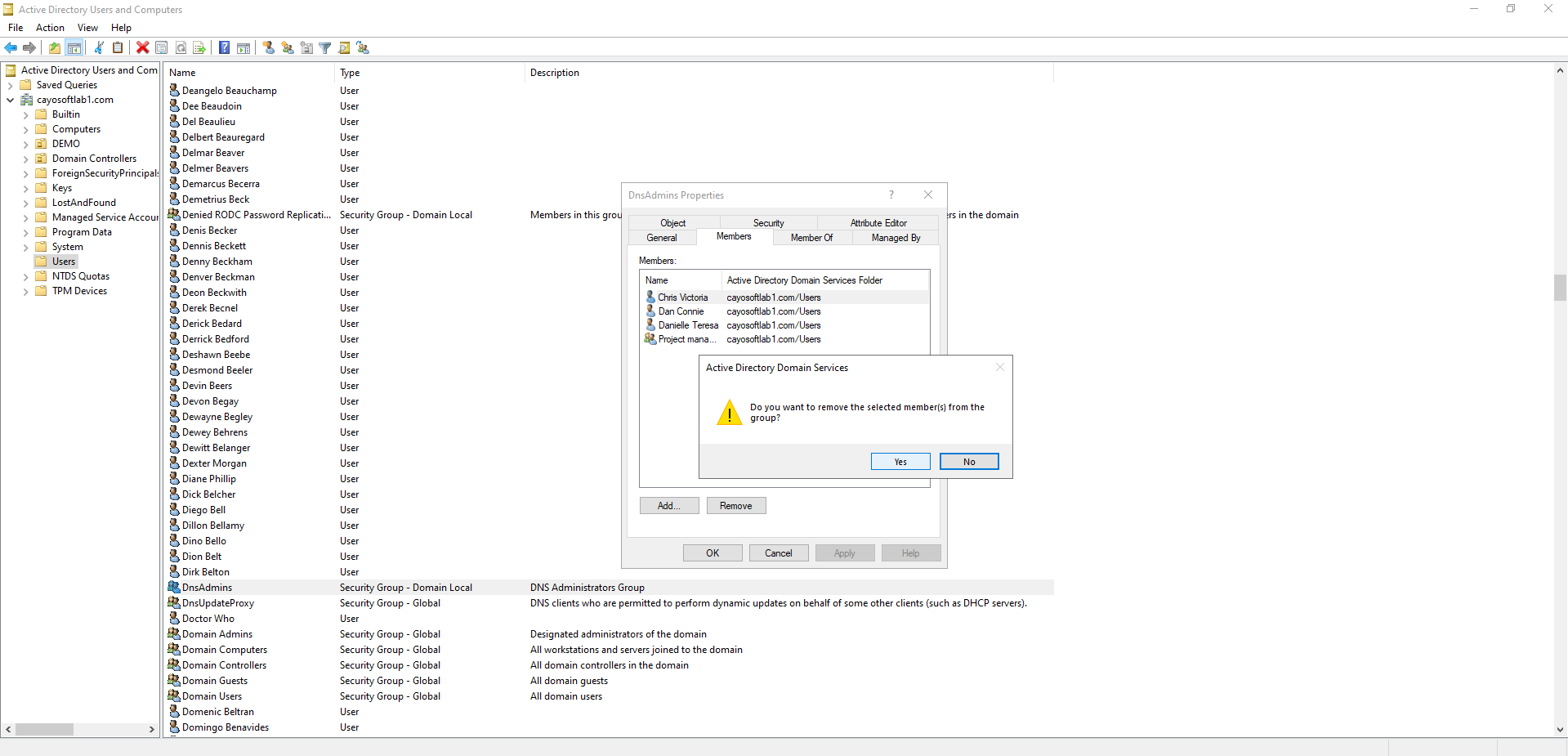
Task: Click the filter funnel toolbar icon
Action: tap(325, 47)
